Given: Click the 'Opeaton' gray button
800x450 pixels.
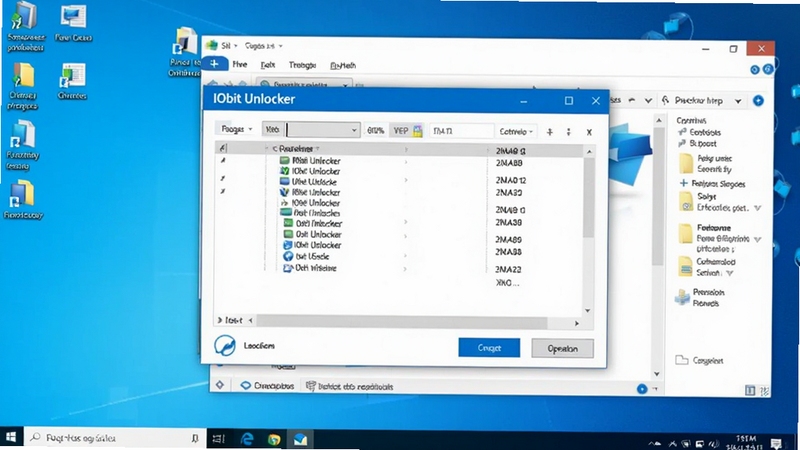Looking at the screenshot, I should click(562, 348).
